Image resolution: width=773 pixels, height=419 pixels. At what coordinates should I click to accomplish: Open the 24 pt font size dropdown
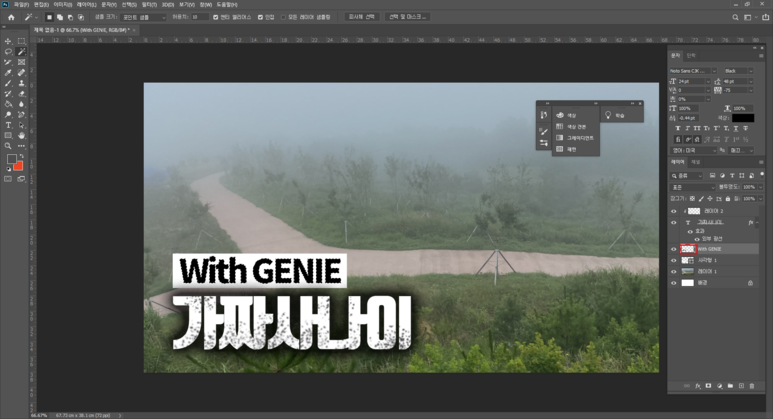tap(708, 81)
